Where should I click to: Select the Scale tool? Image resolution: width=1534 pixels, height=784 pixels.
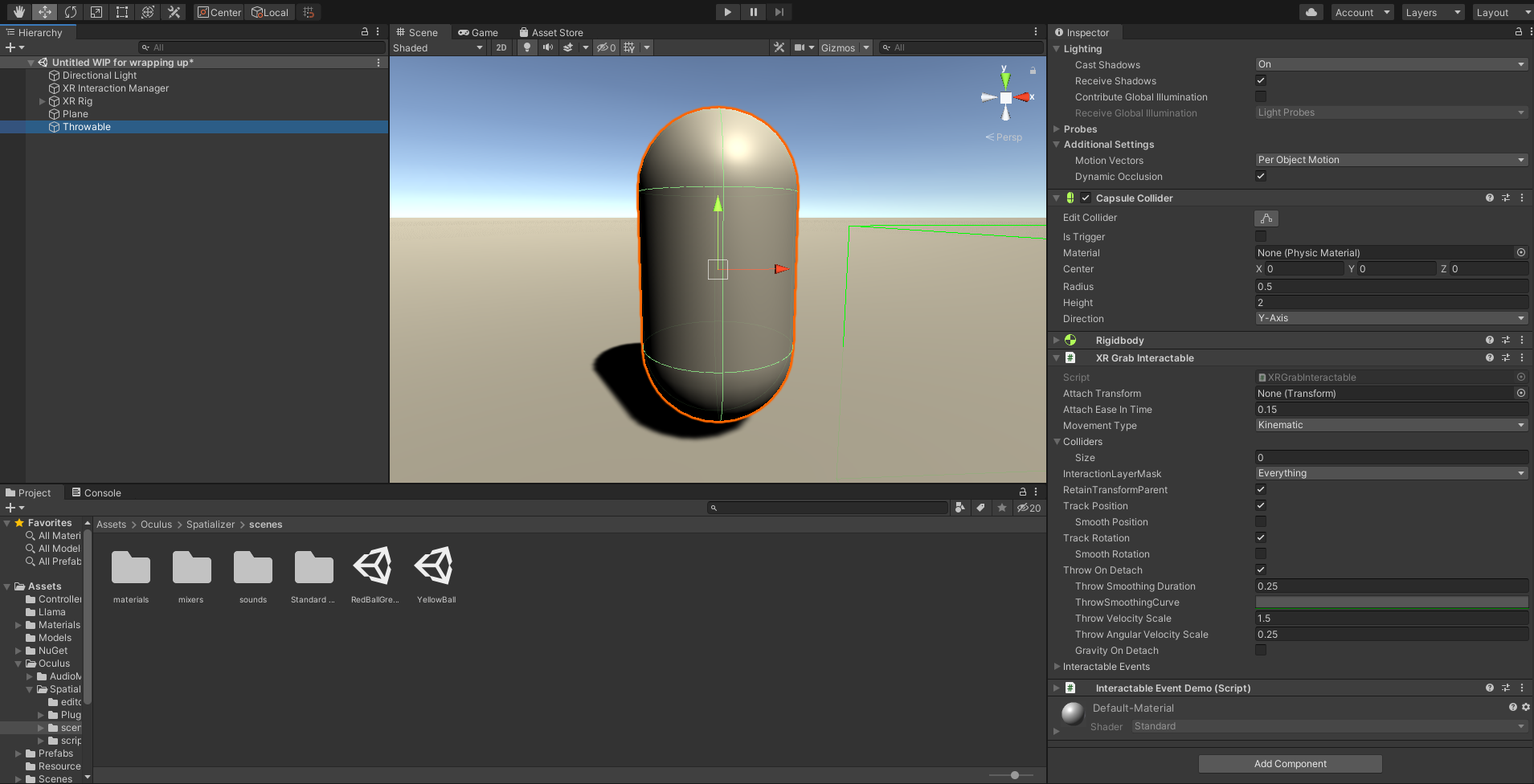(x=96, y=12)
